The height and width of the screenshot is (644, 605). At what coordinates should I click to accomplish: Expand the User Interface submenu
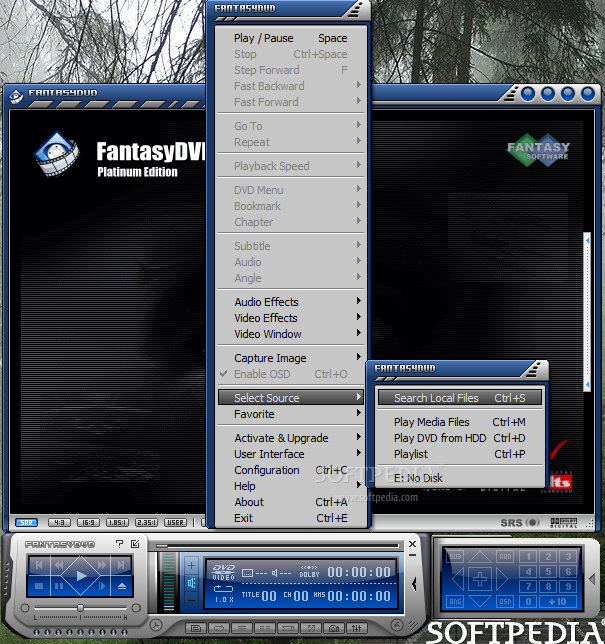291,454
